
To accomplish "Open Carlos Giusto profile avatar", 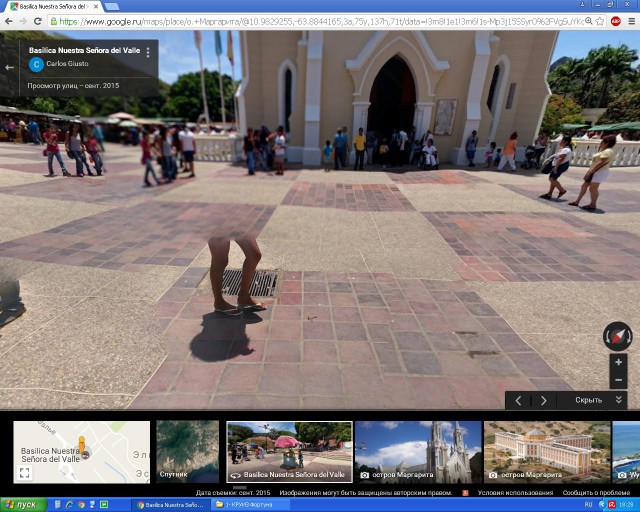I will click(36, 65).
